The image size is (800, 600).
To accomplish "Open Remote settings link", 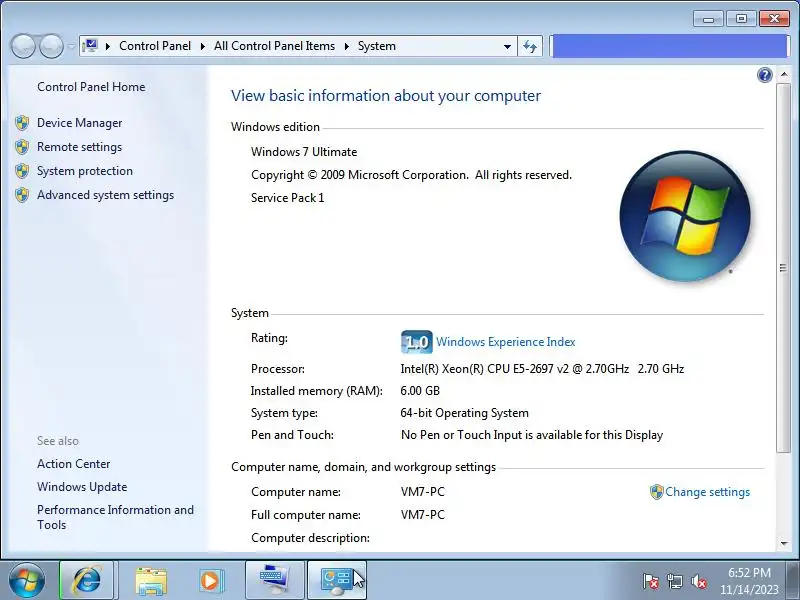I will click(x=80, y=147).
